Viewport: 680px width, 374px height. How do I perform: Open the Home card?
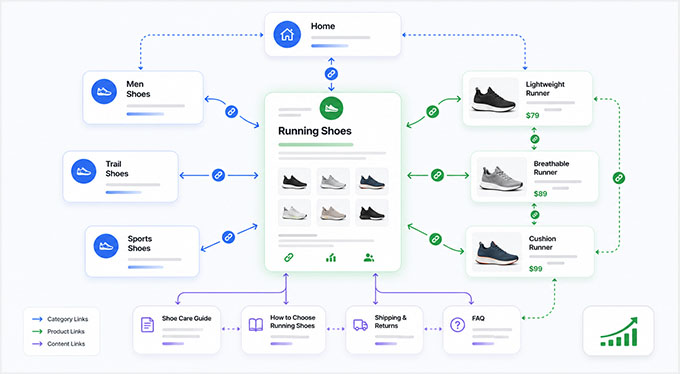pyautogui.click(x=333, y=34)
